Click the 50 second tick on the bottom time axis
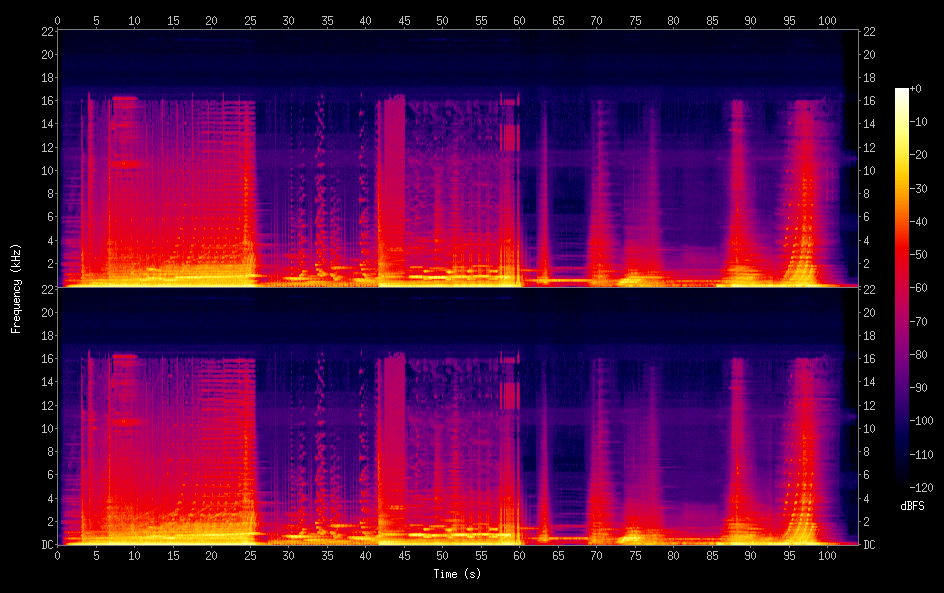Screen dimensions: 944x593 (x=442, y=555)
